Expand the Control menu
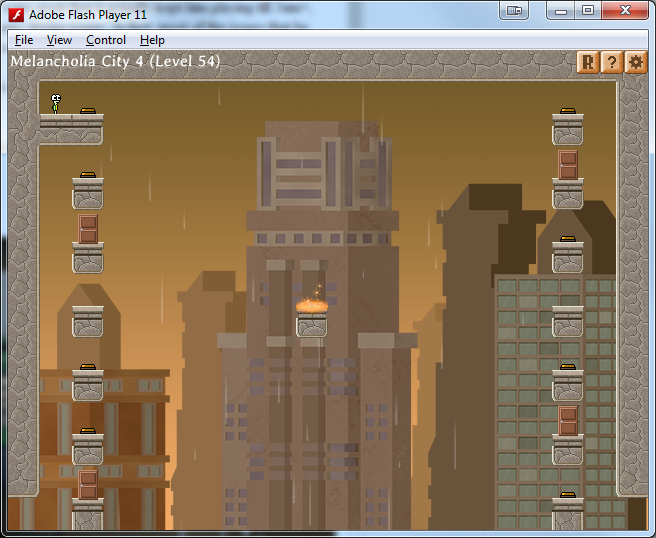The height and width of the screenshot is (538, 656). pos(106,40)
